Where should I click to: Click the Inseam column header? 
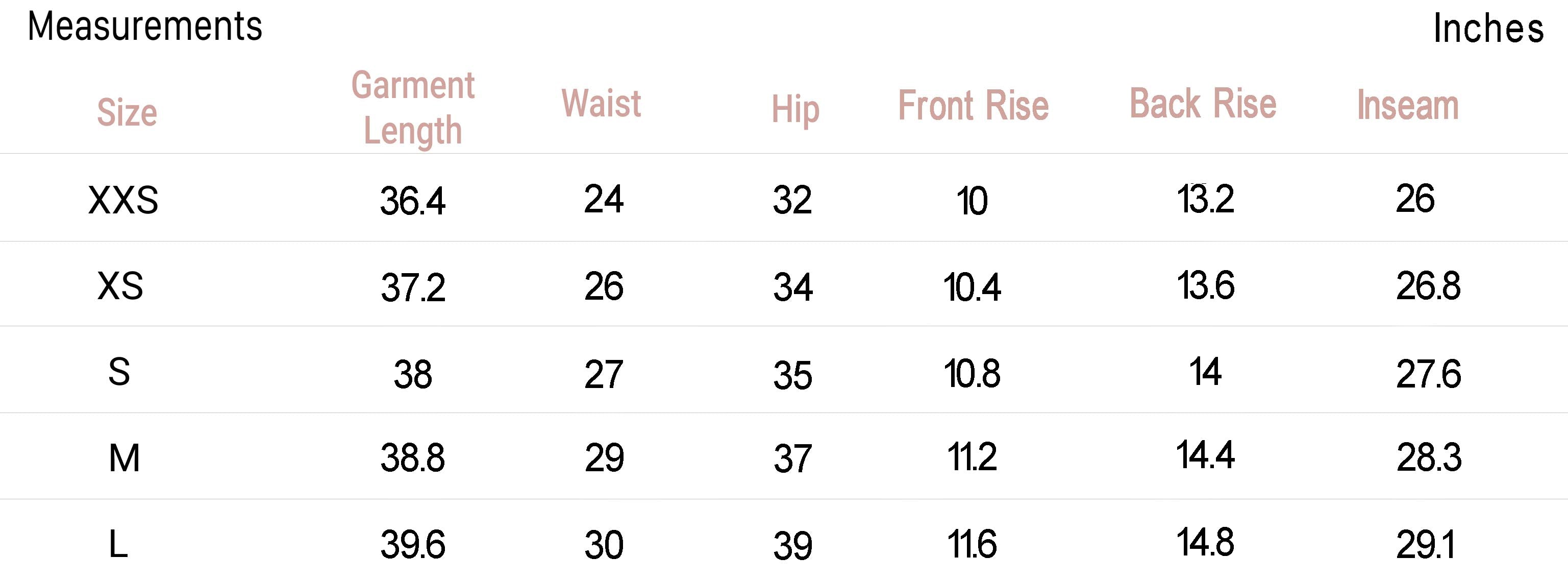point(1408,105)
